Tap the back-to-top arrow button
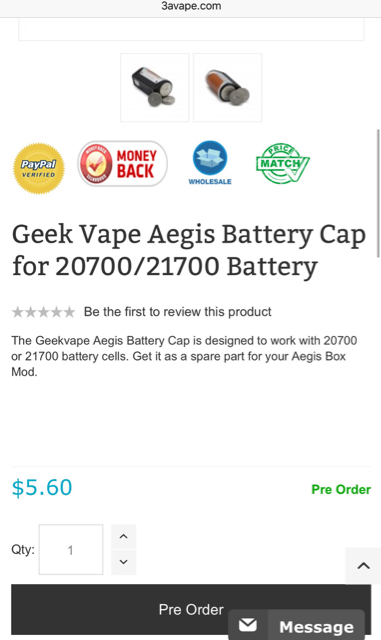Viewport: 381px width, 640px height. coord(363,566)
